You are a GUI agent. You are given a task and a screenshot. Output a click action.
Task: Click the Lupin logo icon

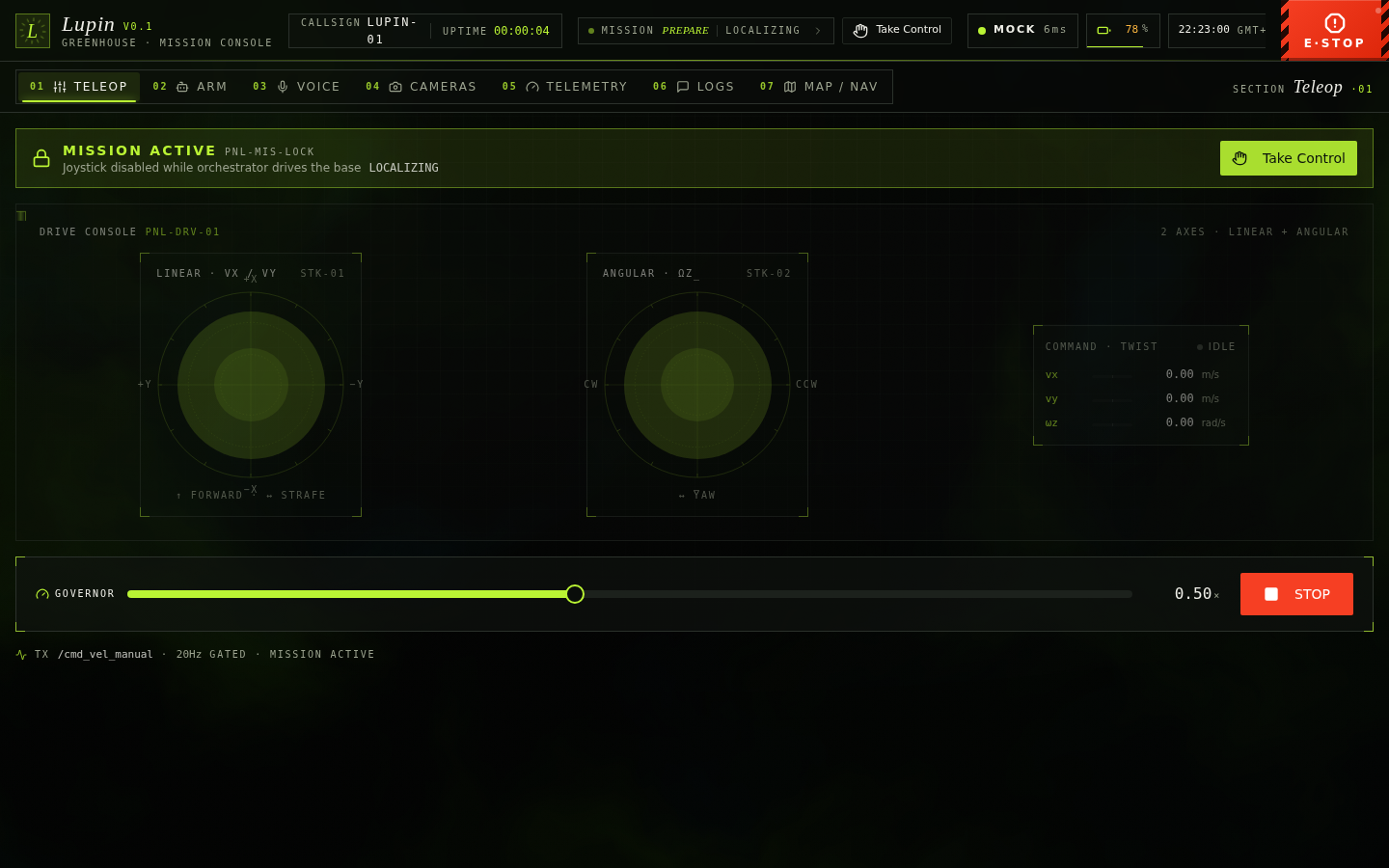coord(33,31)
